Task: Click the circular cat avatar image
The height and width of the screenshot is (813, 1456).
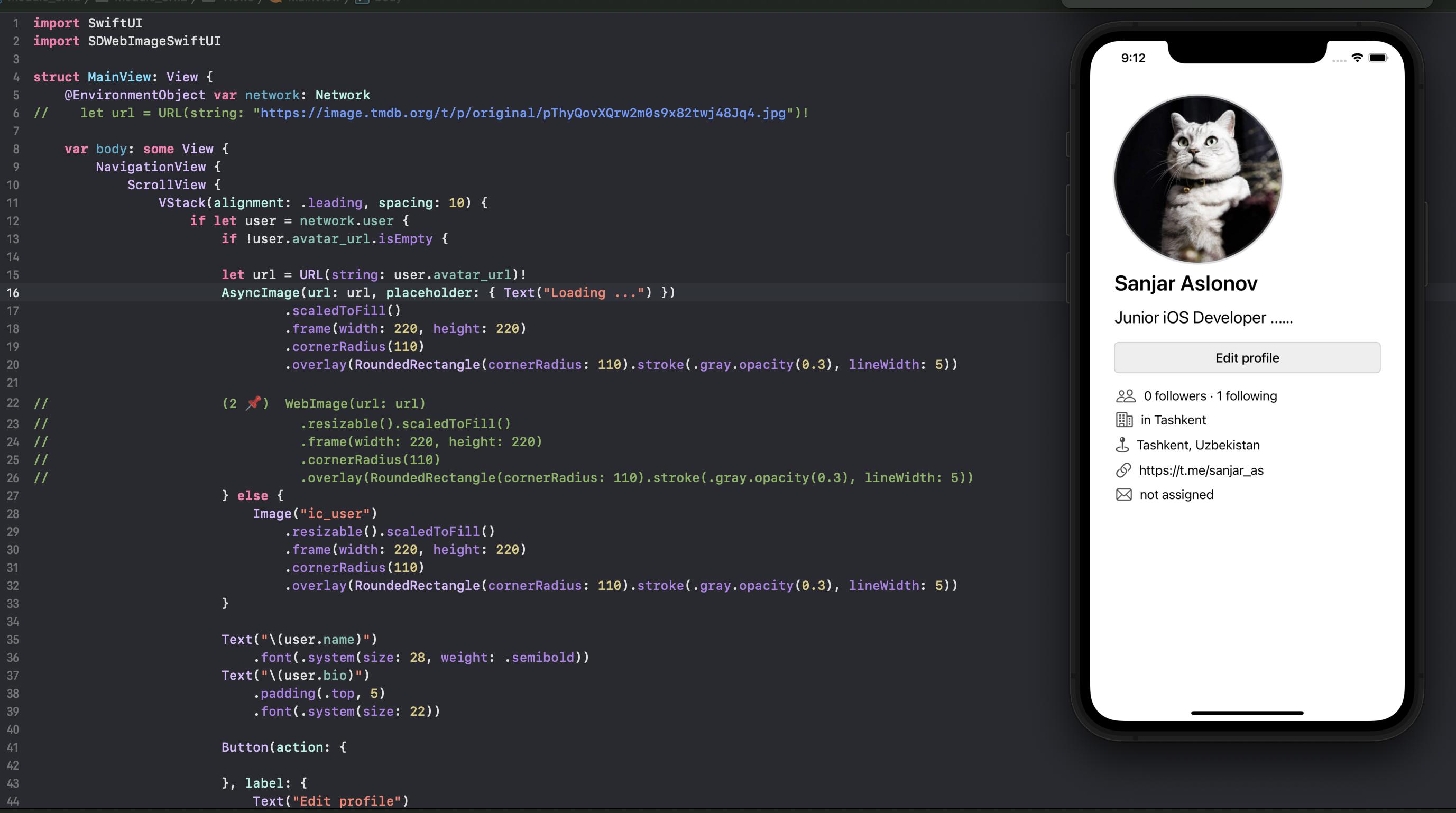Action: 1197,179
